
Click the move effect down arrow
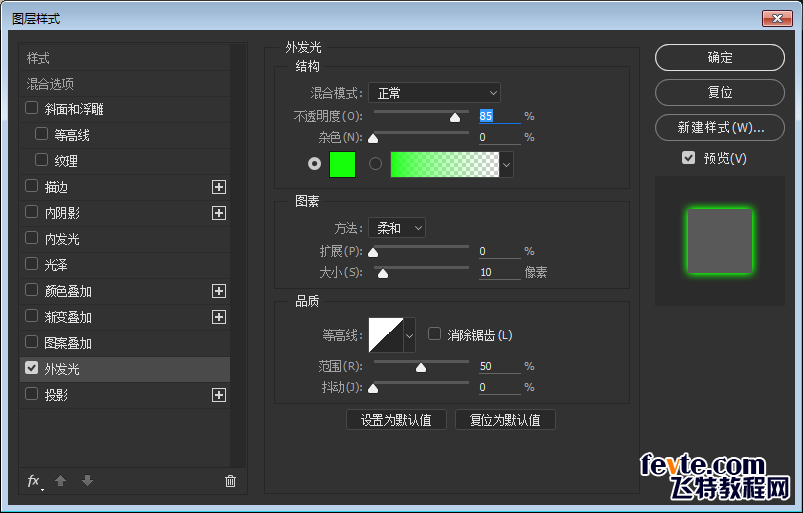click(x=88, y=481)
